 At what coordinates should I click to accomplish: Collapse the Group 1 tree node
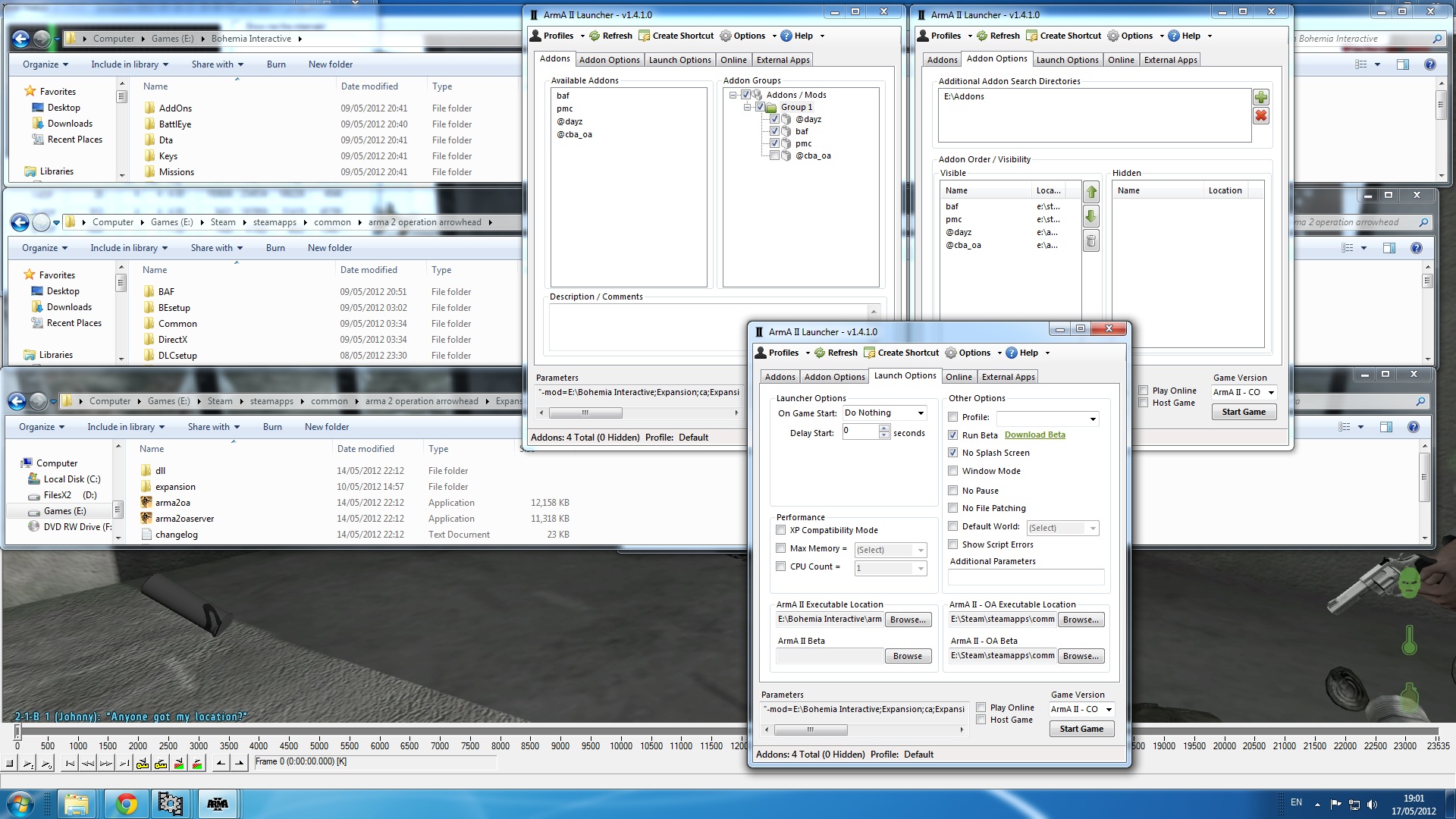(748, 107)
